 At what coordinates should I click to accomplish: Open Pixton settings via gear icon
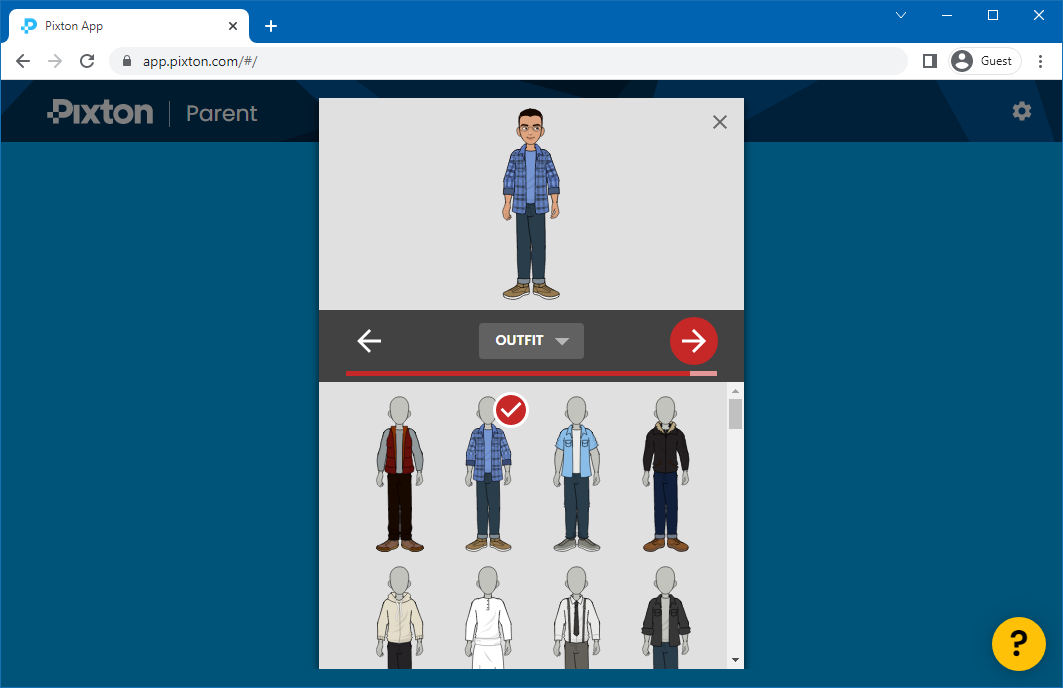coord(1021,111)
